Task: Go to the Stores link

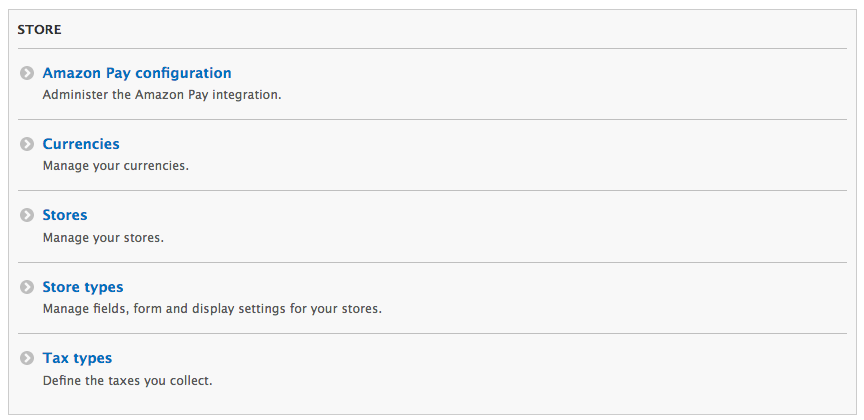Action: click(65, 215)
